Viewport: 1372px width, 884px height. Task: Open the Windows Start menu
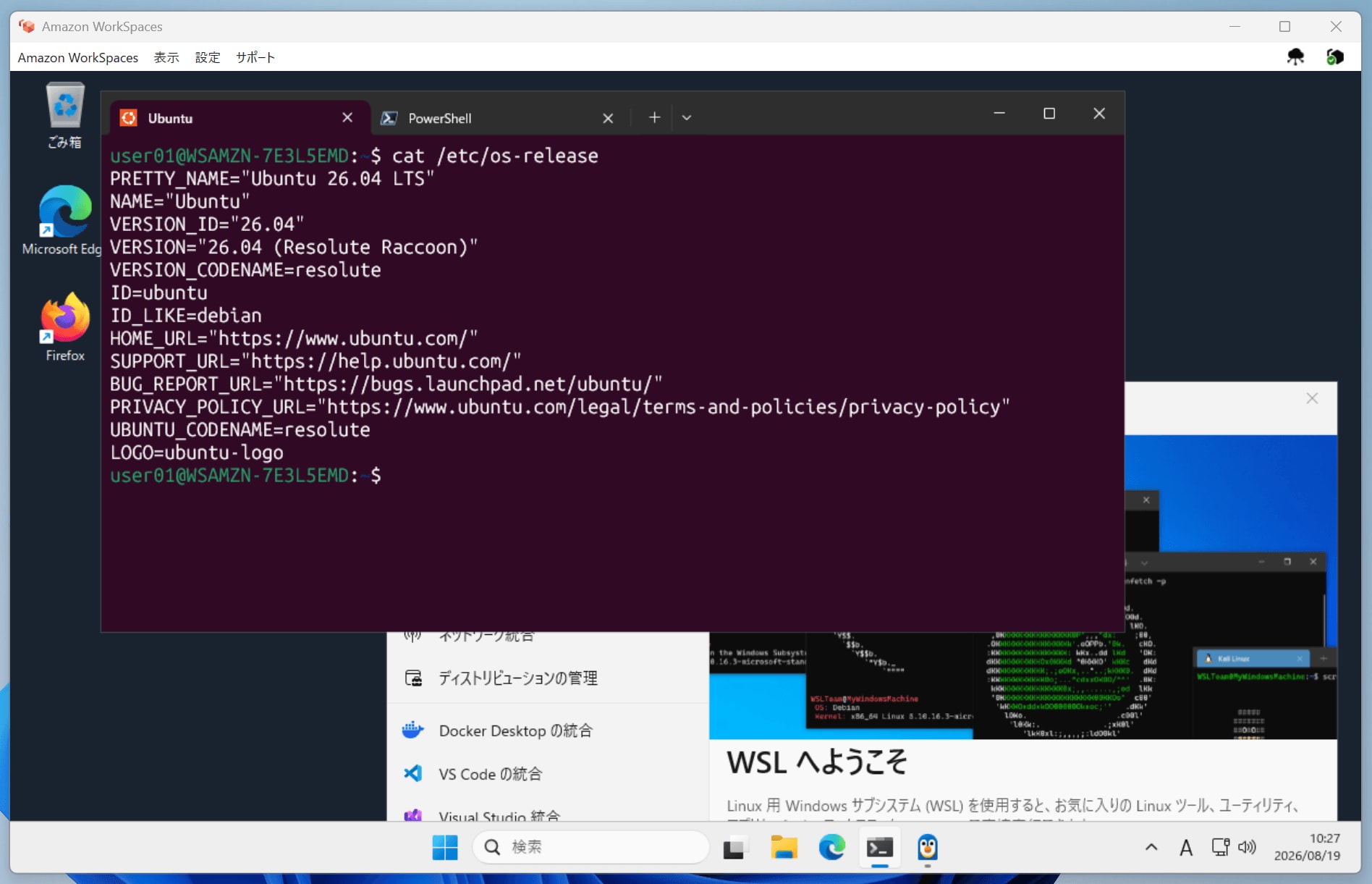[445, 847]
